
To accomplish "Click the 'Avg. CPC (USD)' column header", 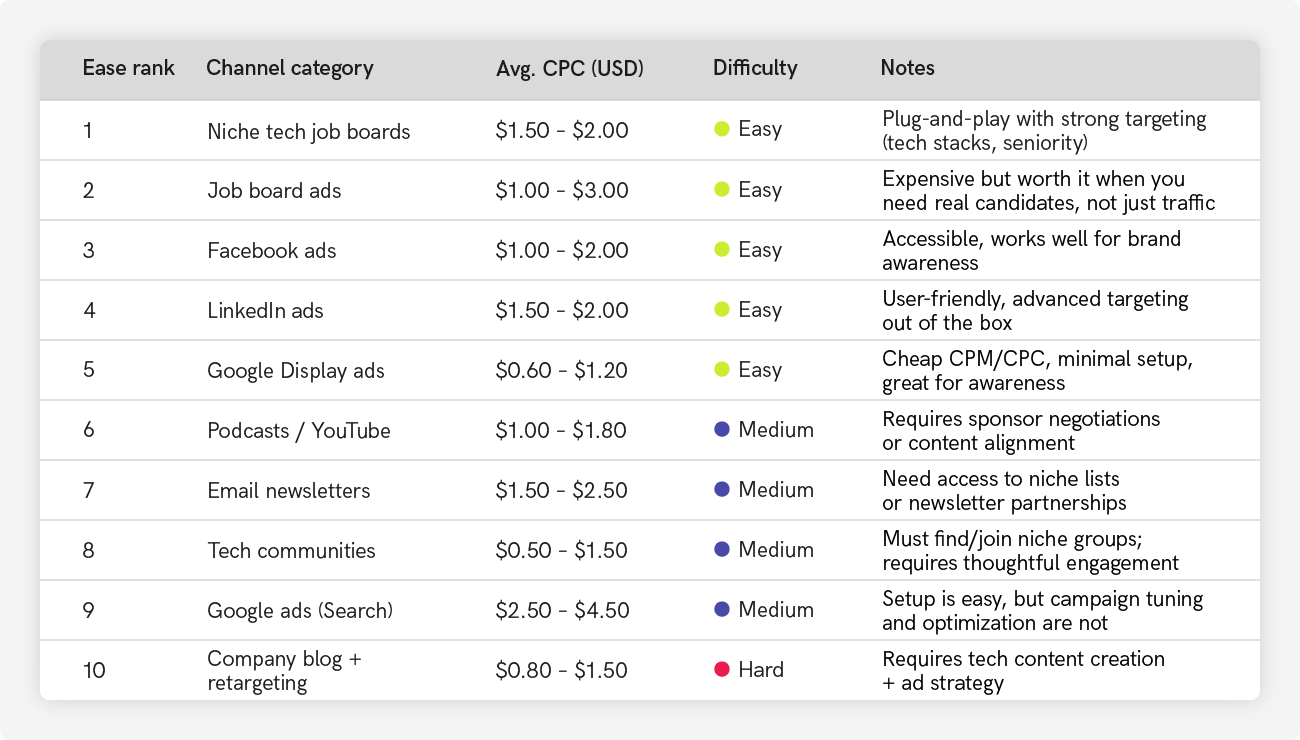I will click(570, 69).
